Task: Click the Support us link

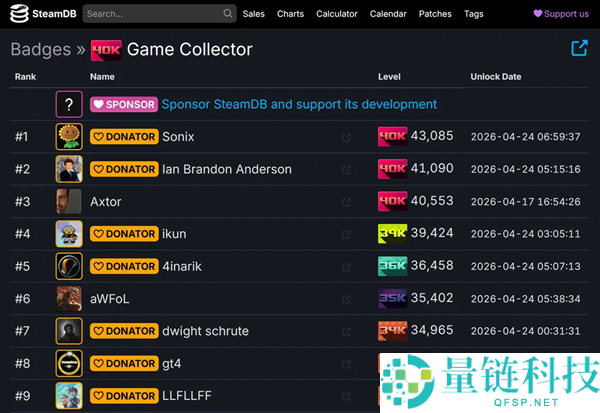Action: point(561,14)
